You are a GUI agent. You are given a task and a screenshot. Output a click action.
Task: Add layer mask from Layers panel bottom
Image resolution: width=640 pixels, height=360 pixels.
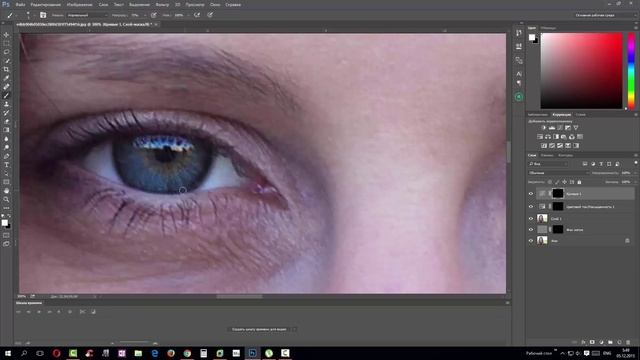pos(592,342)
